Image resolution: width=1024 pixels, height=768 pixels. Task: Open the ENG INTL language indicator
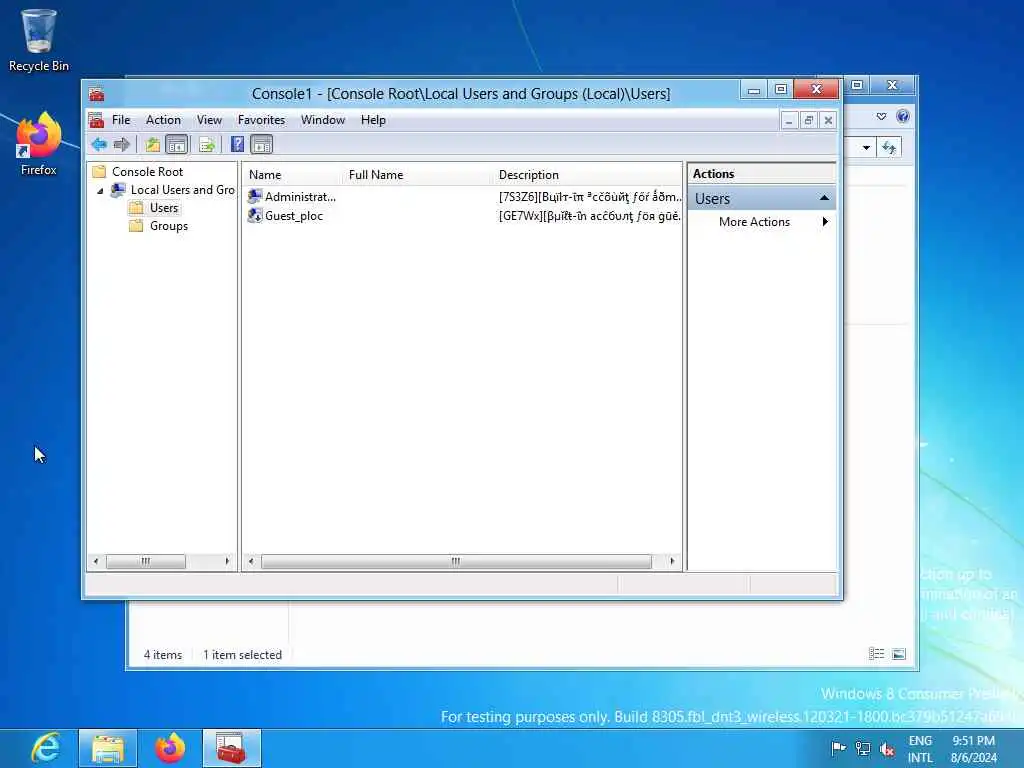920,749
